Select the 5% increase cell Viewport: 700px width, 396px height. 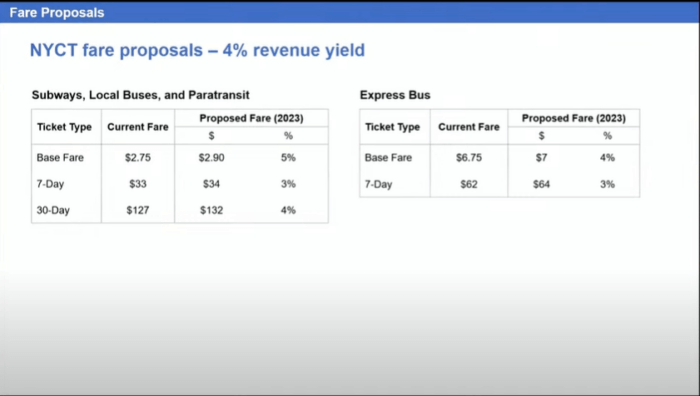pos(288,158)
